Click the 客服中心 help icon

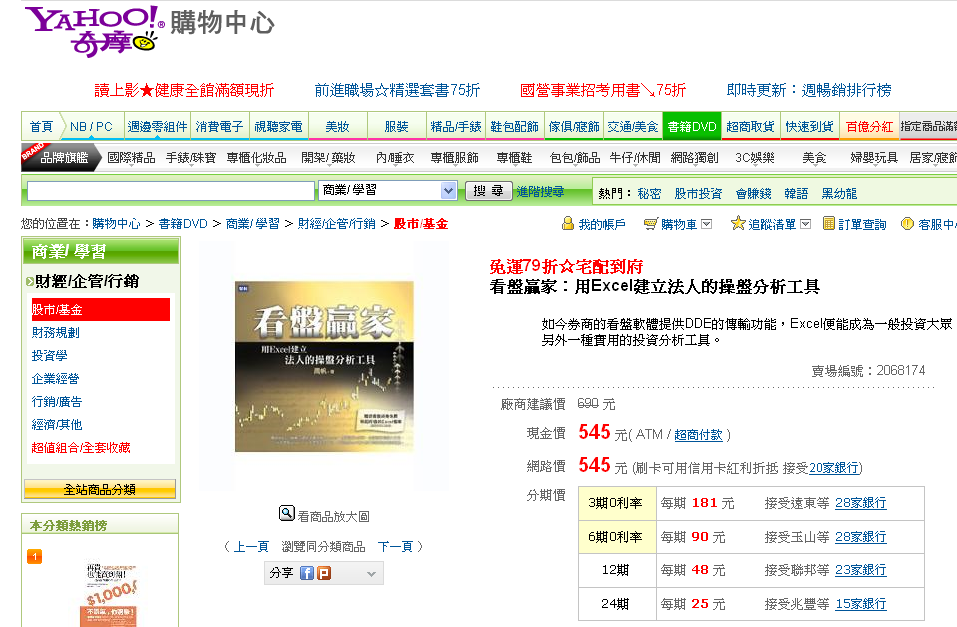point(908,223)
